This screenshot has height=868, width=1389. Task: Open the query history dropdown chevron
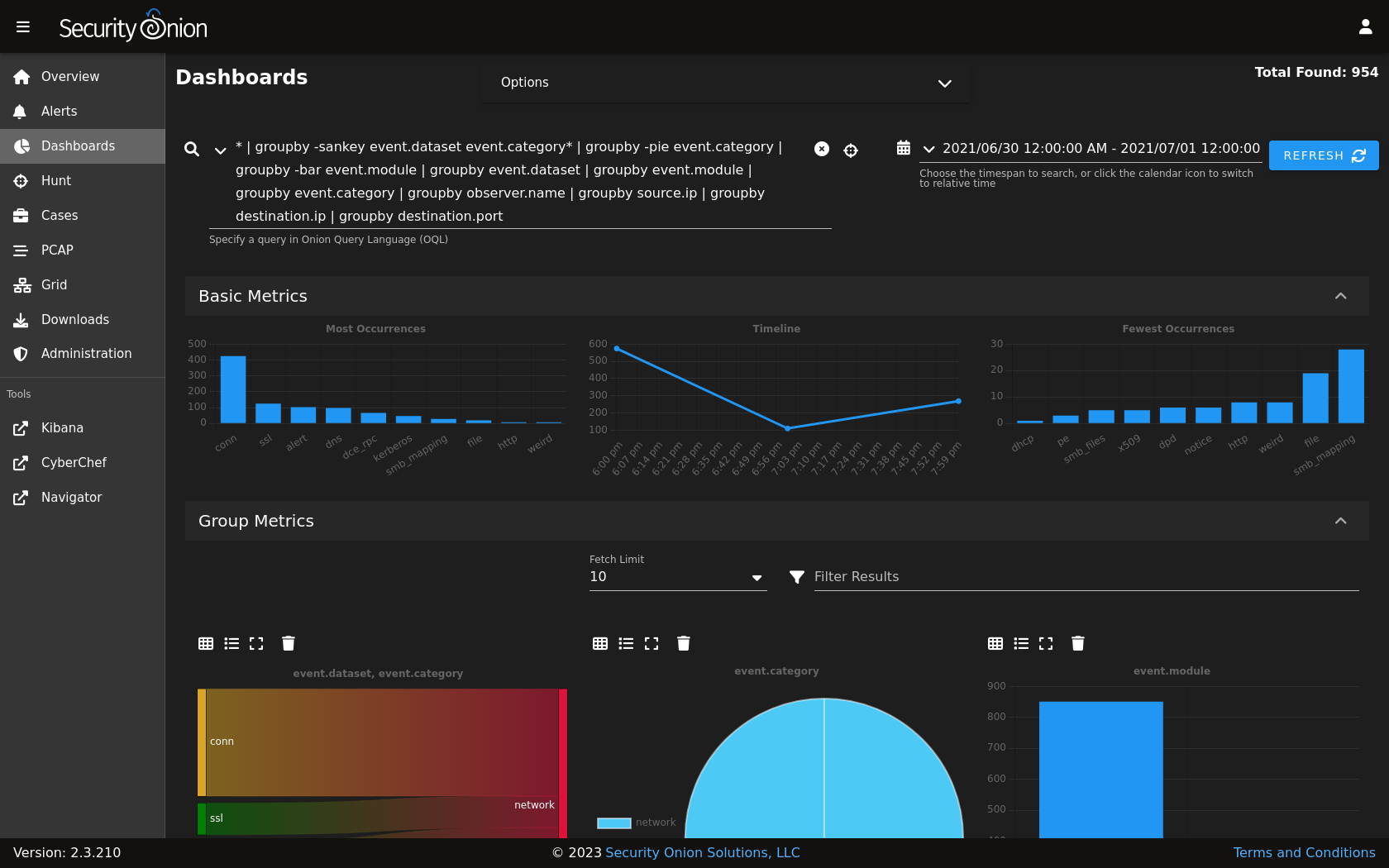click(x=220, y=150)
